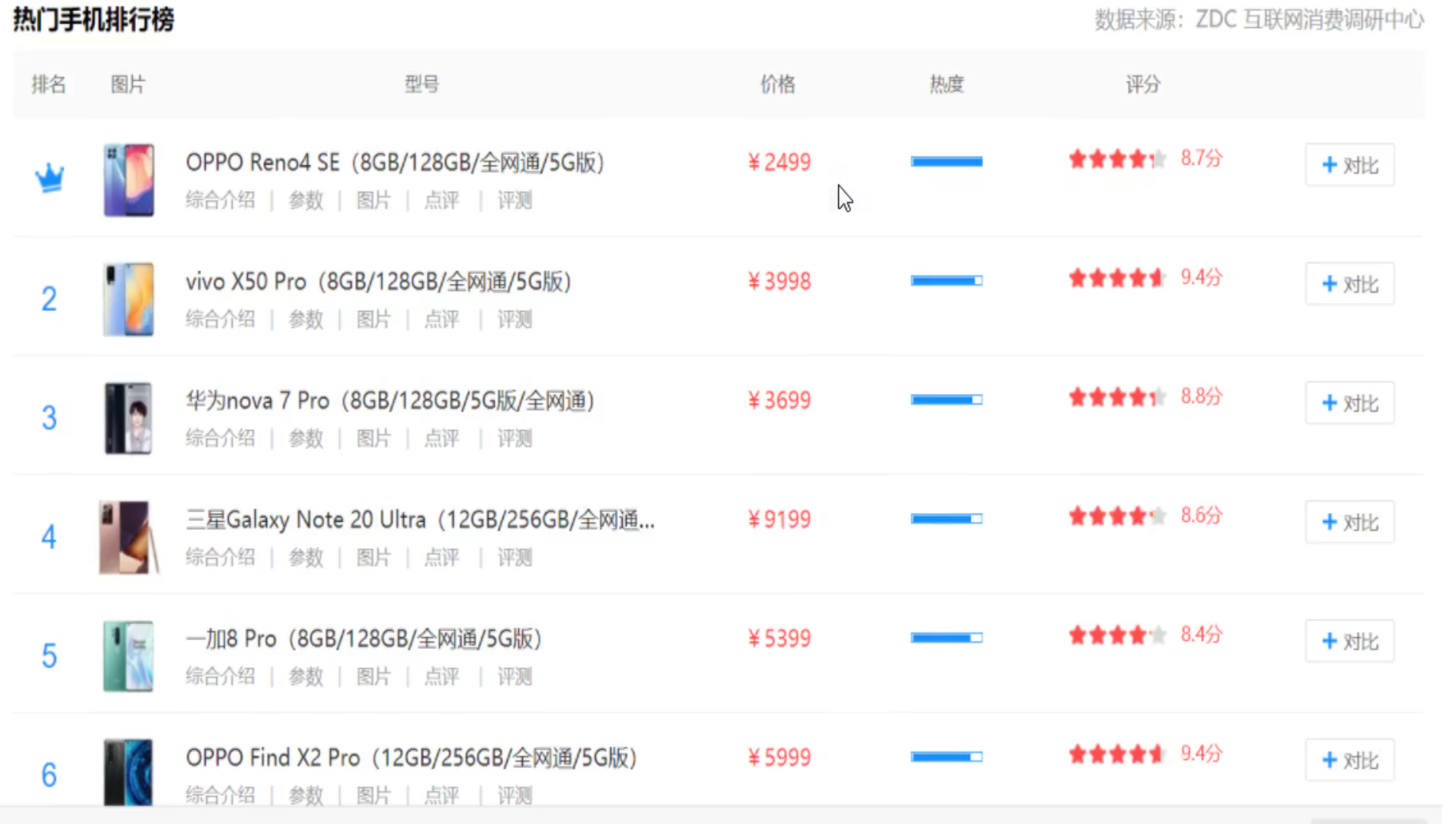Open 点评 under 三星Galaxy Note 20 Ultra
Viewport: 1456px width, 824px height.
point(441,558)
